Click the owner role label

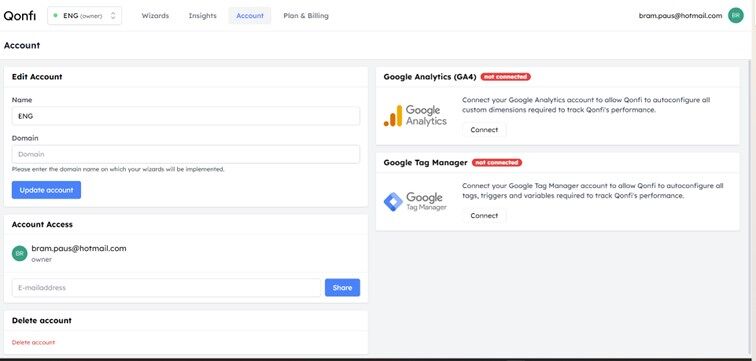coord(41,259)
